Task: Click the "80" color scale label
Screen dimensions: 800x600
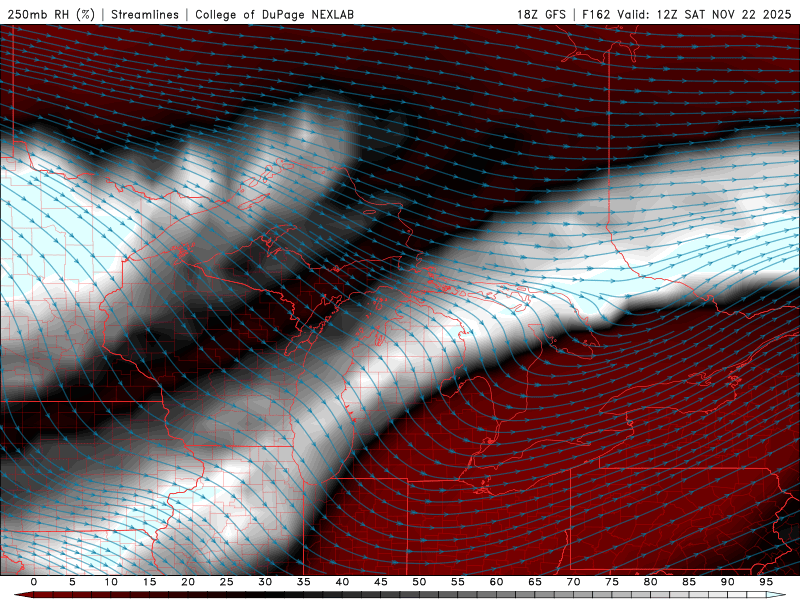Action: 650,582
